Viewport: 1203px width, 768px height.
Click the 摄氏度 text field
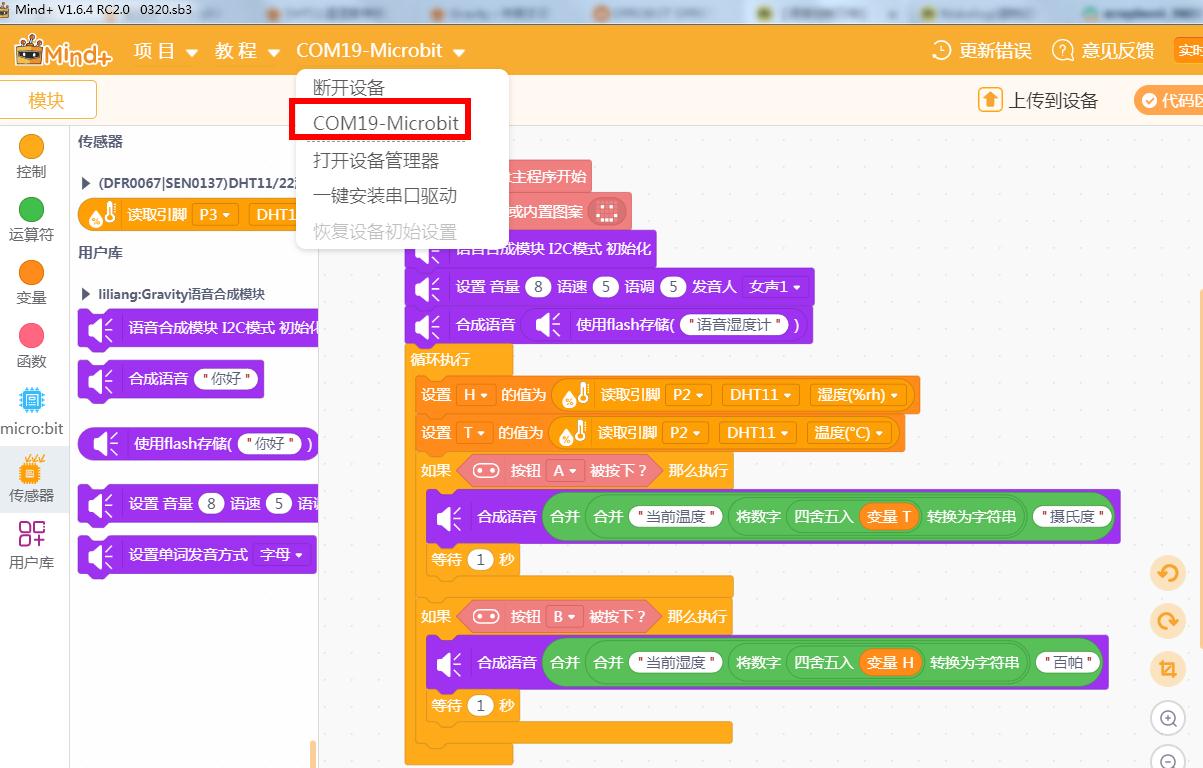pyautogui.click(x=1072, y=516)
